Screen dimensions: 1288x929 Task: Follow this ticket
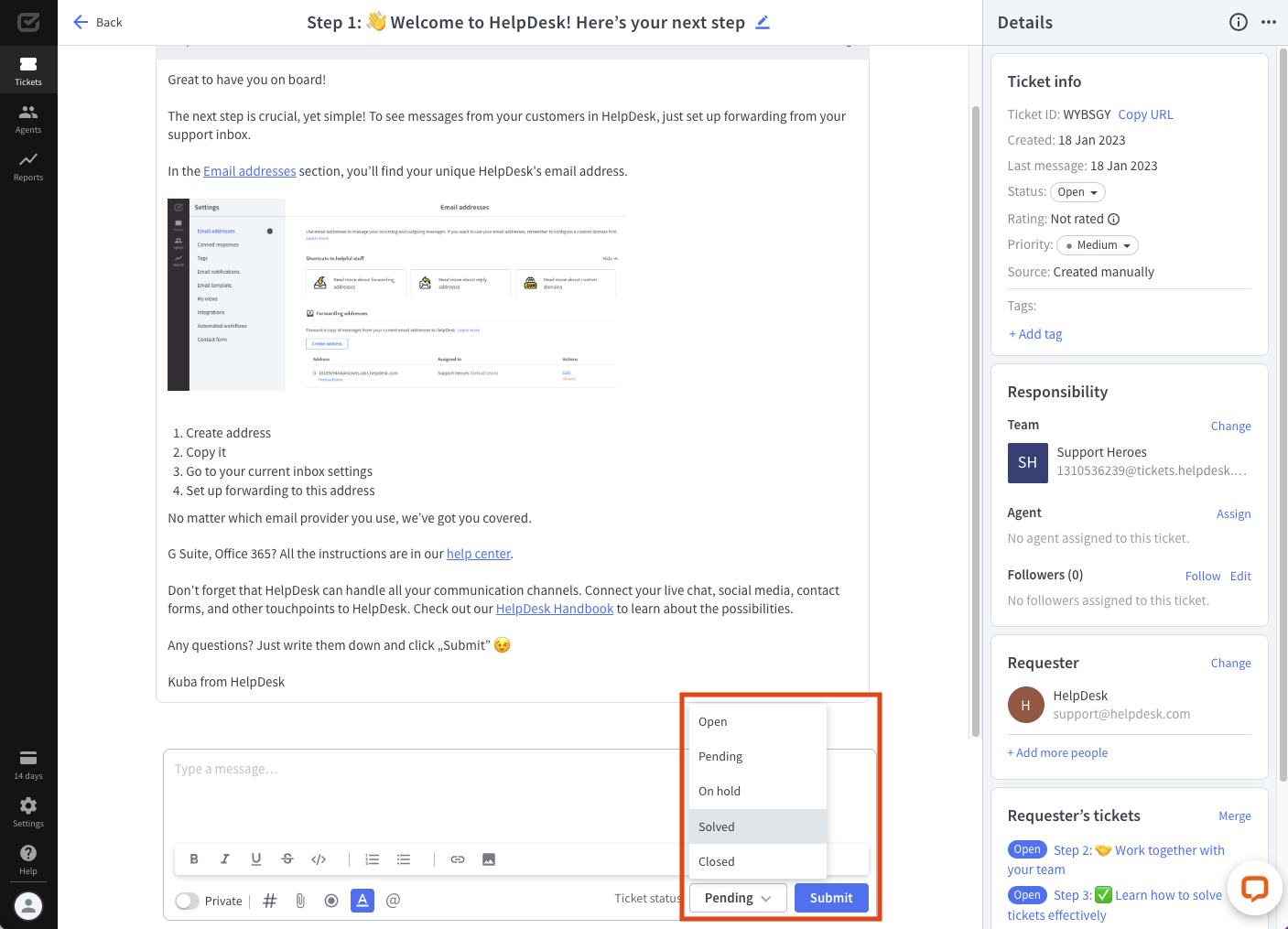(1203, 576)
